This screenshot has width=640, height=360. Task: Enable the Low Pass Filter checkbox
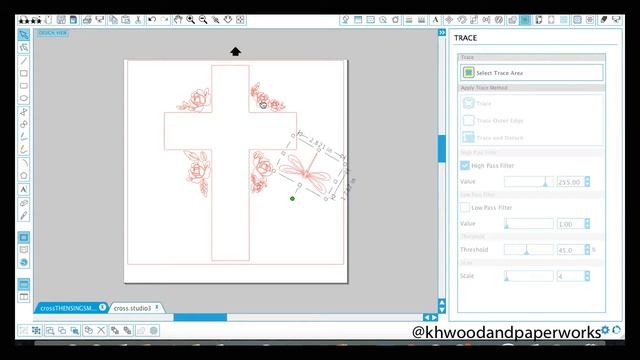pos(465,207)
